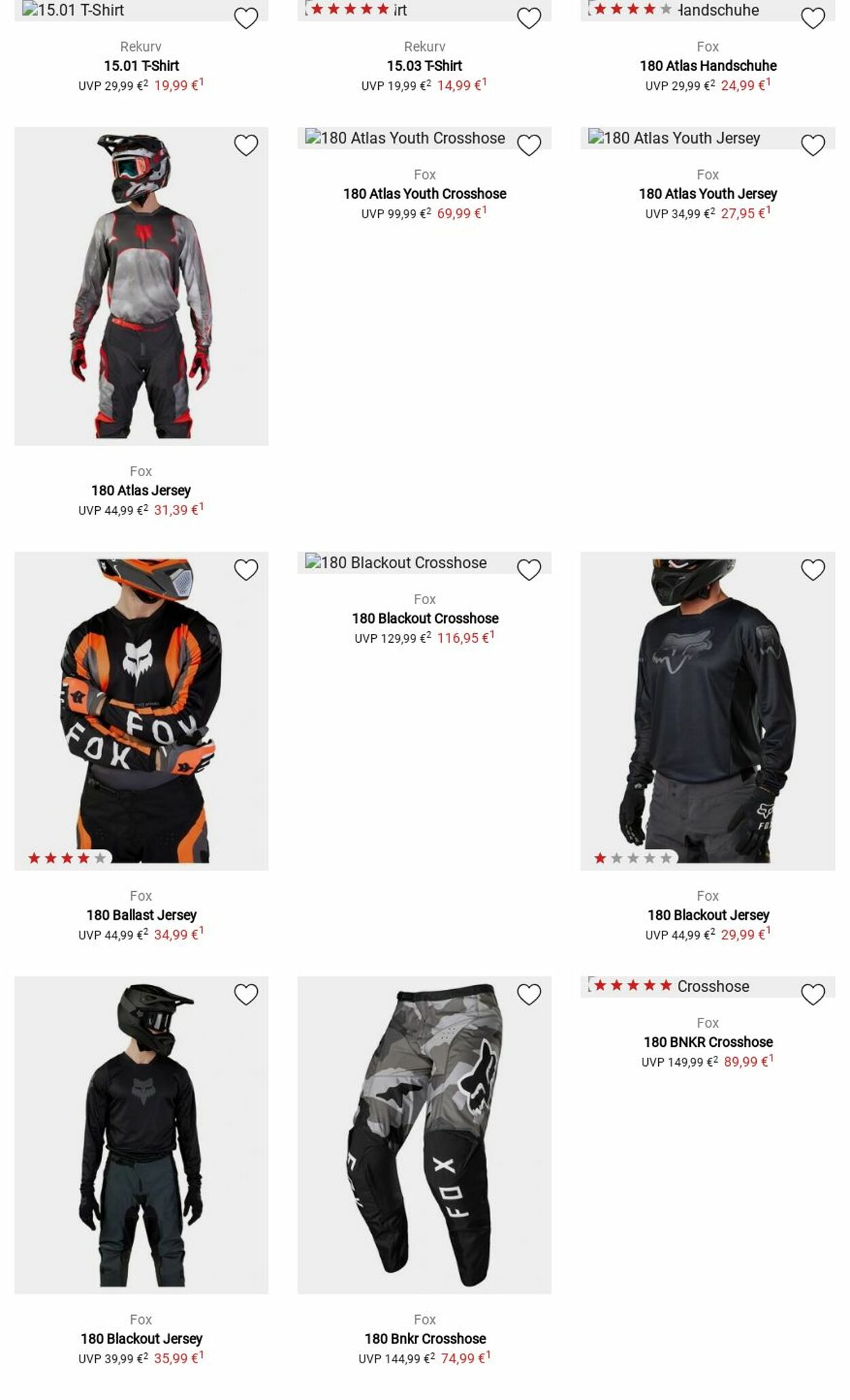Add 15.01 T-Shirt to wishlist heart
The height and width of the screenshot is (1400, 850).
246,18
